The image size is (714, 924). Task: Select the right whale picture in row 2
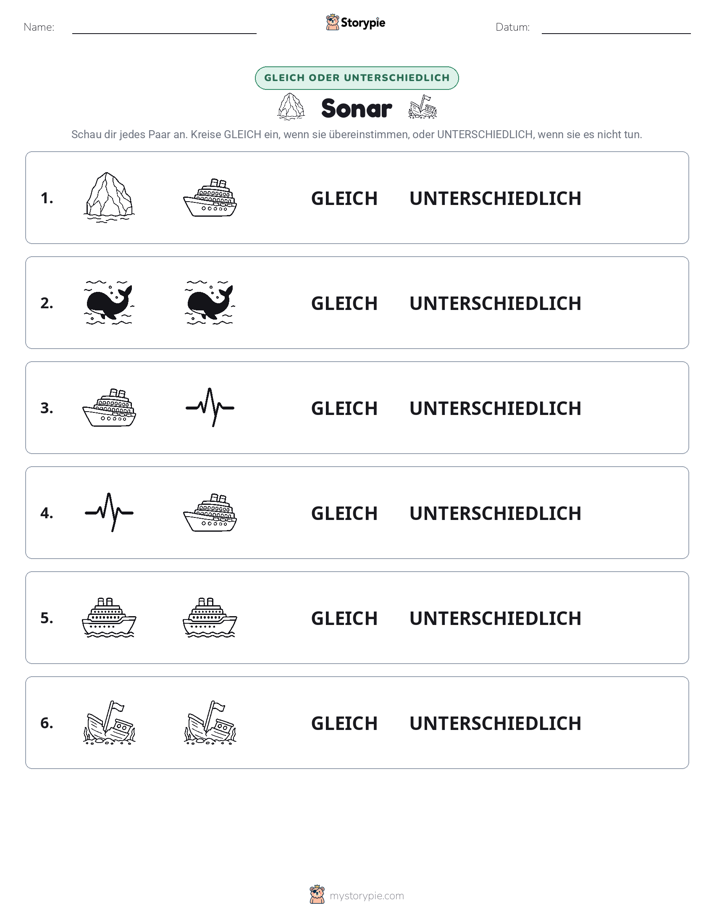[x=210, y=303]
